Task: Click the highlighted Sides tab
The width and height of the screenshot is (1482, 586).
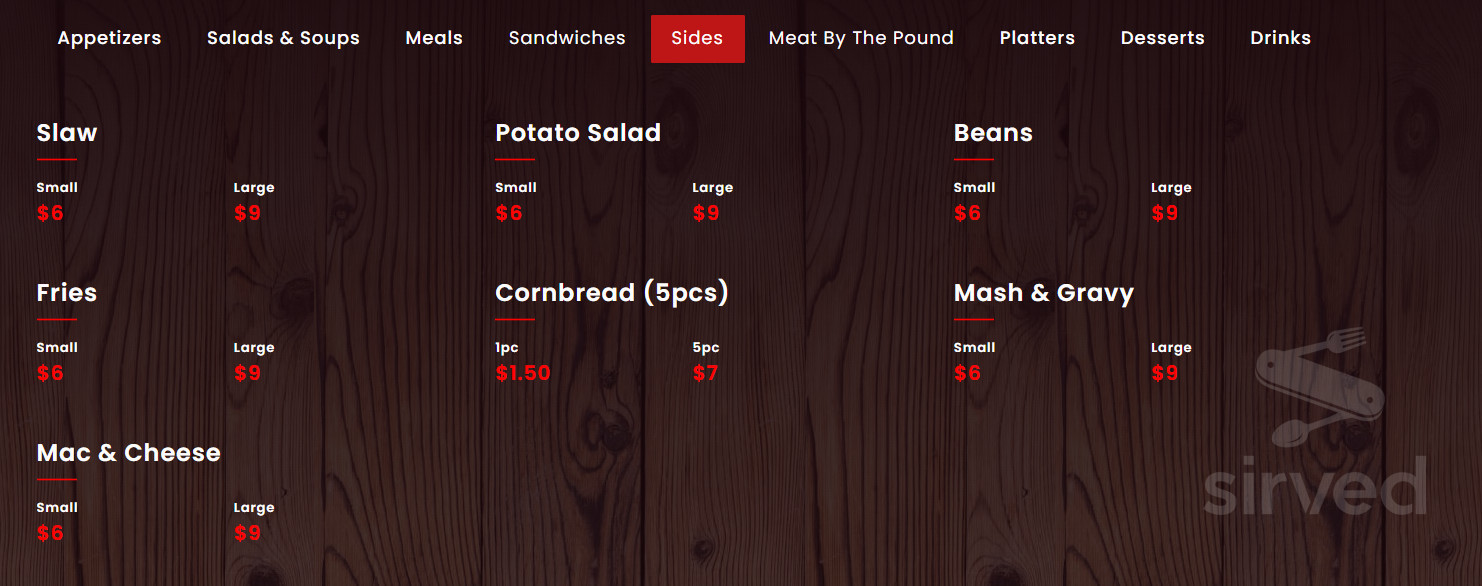Action: click(x=697, y=38)
